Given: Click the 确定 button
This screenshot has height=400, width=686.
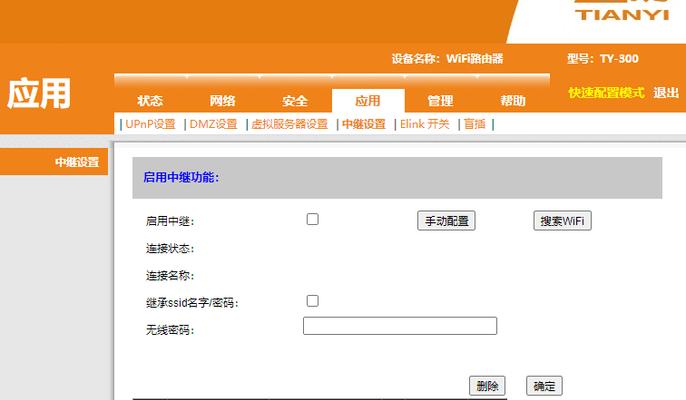Looking at the screenshot, I should tap(544, 386).
